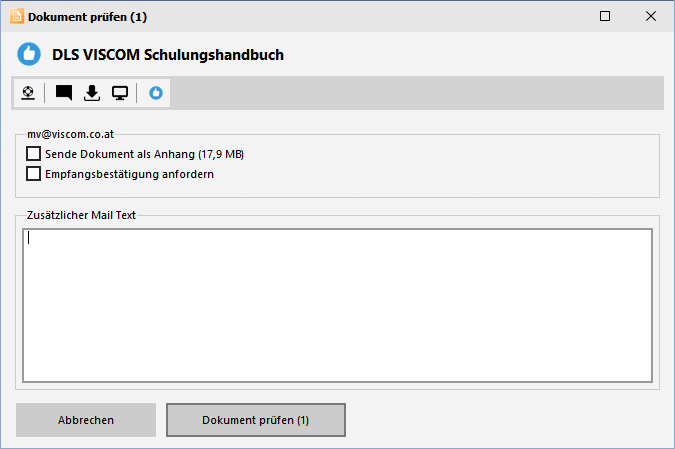Click the Zusätzlicher Mail Text label
This screenshot has width=675, height=449.
(x=81, y=215)
